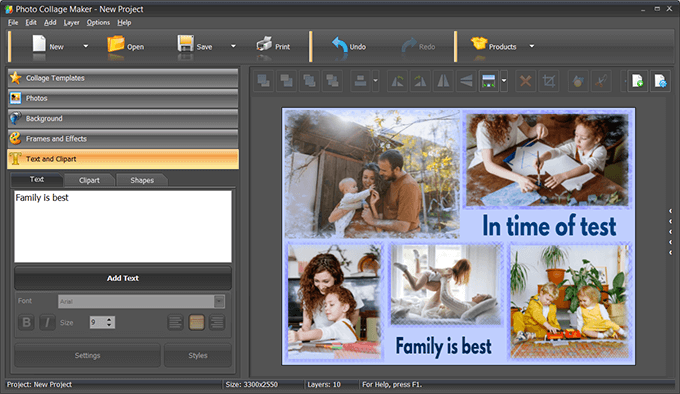The image size is (680, 394).
Task: Switch to the Shapes tab
Action: [x=142, y=180]
